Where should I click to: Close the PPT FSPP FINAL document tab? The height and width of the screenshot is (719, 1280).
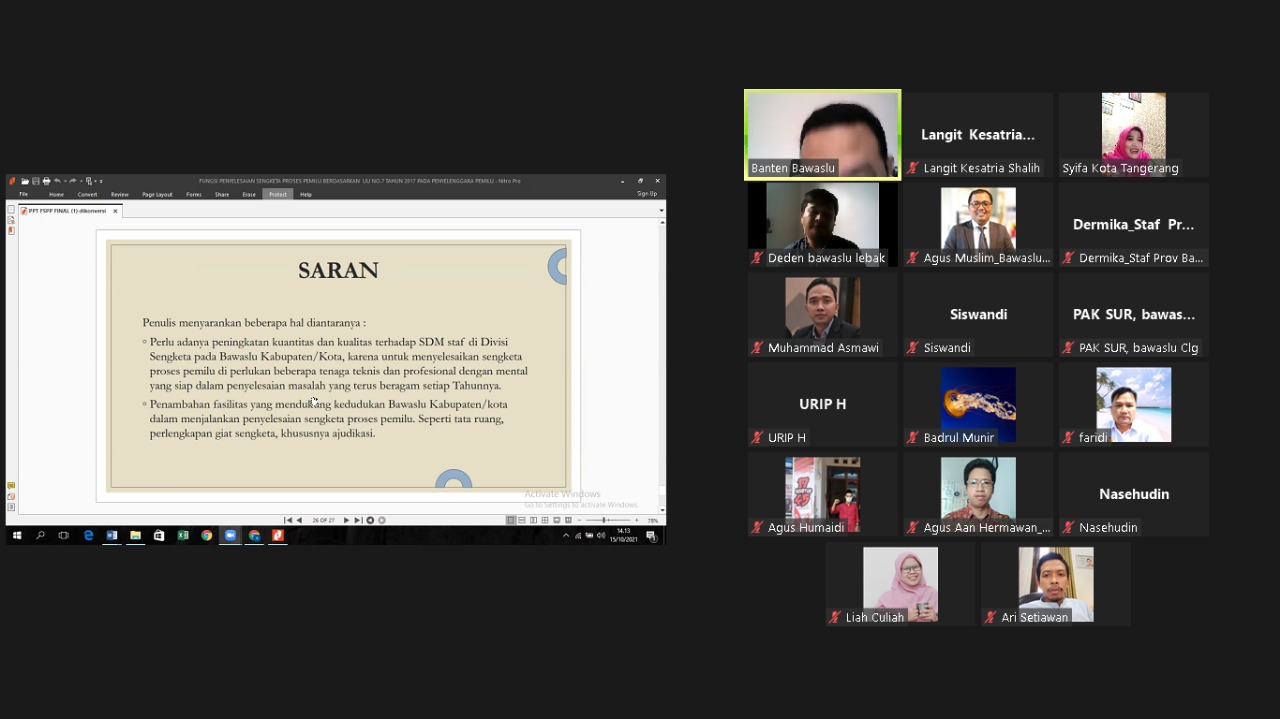click(115, 211)
